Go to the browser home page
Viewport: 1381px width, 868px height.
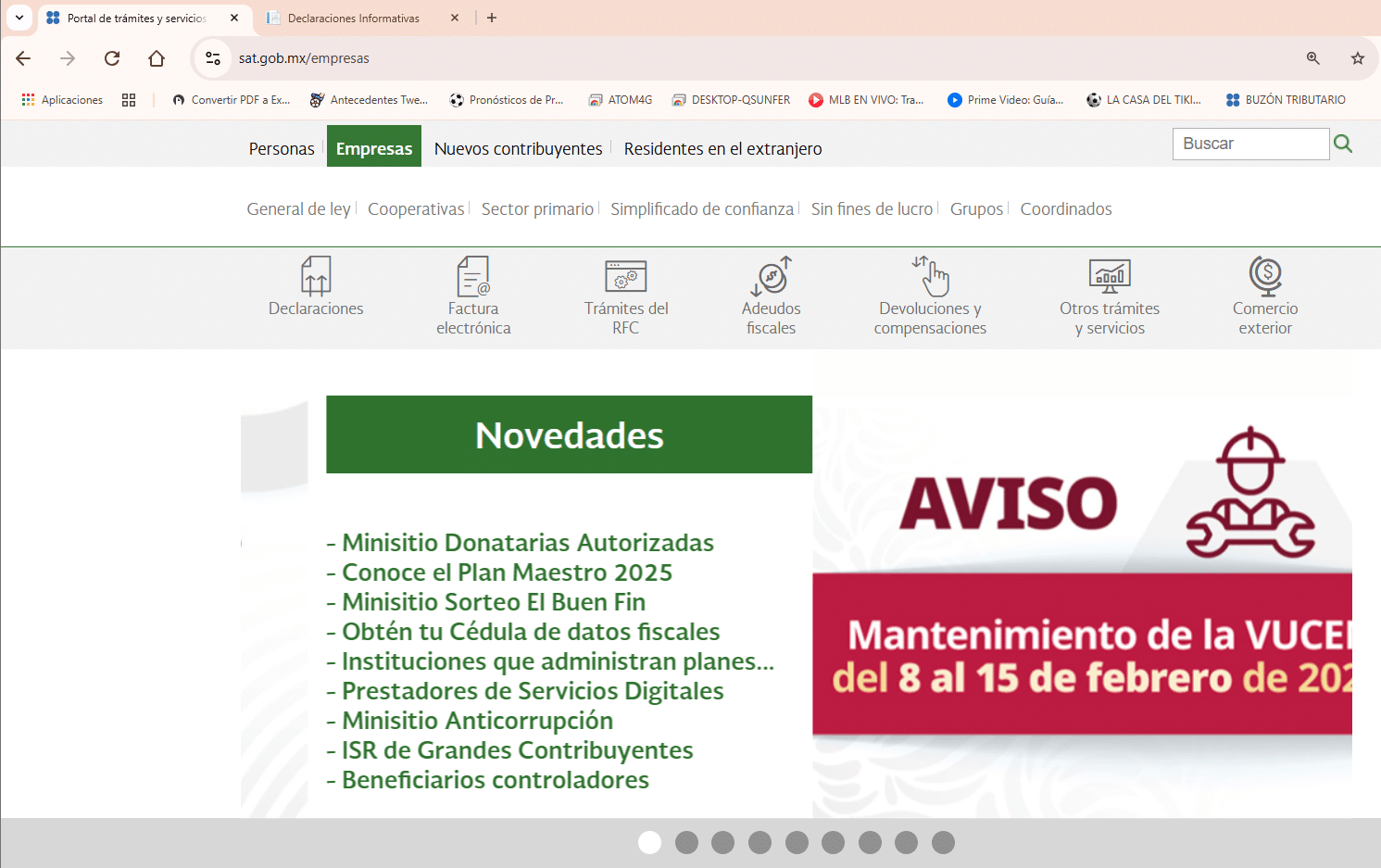[x=157, y=57]
